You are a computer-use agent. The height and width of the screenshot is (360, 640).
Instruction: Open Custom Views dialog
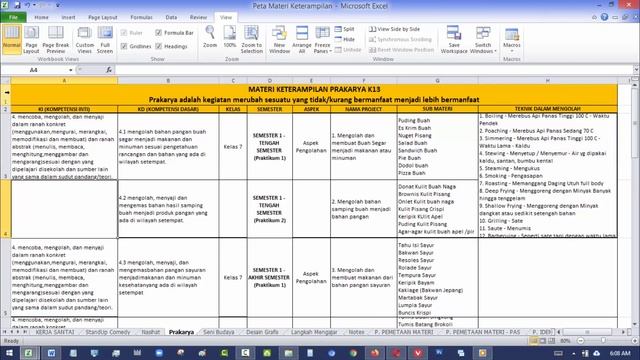pyautogui.click(x=84, y=39)
